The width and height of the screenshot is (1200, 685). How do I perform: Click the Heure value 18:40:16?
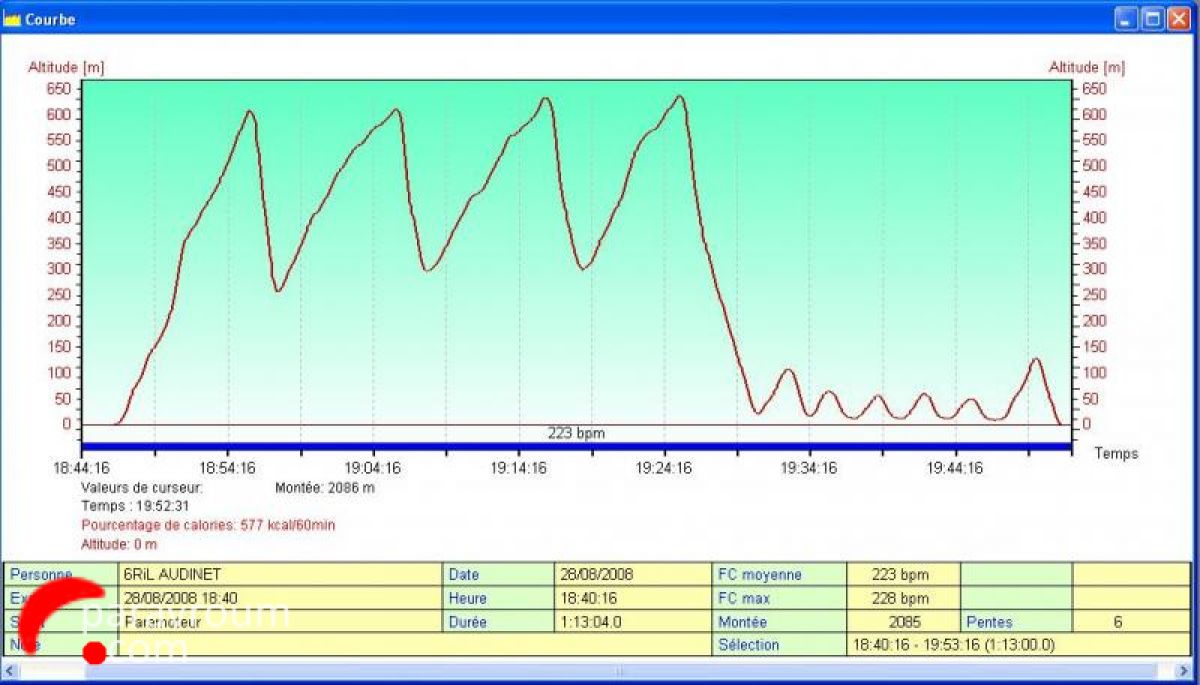631,599
